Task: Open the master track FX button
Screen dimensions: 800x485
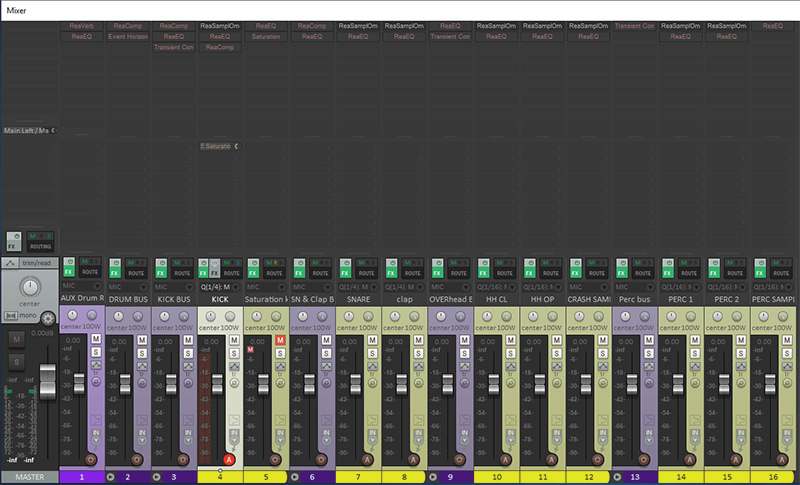Action: [13, 243]
